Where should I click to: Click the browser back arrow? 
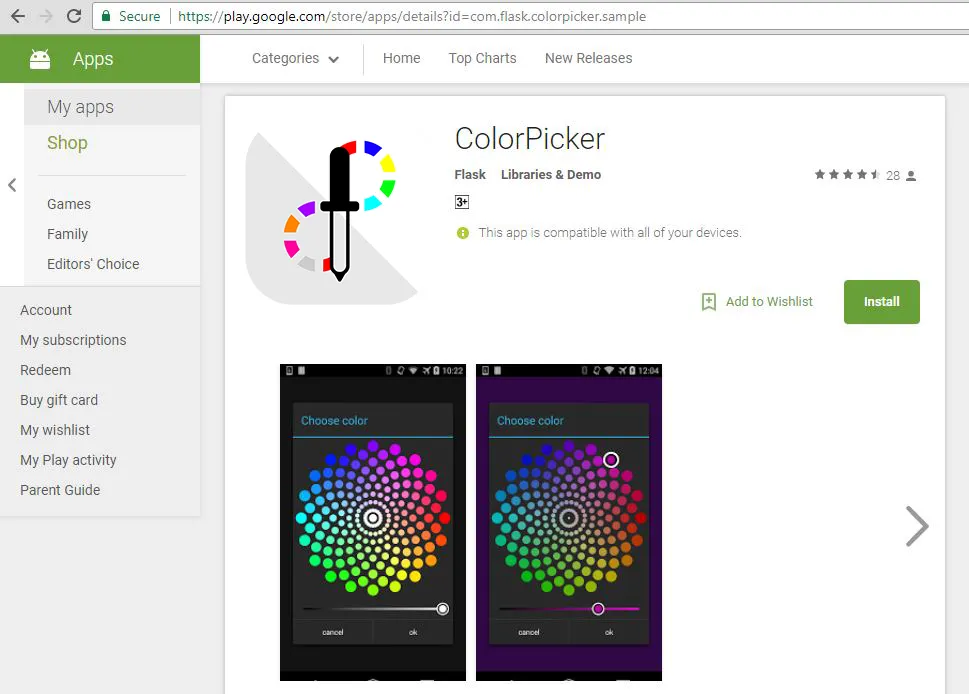tap(18, 16)
